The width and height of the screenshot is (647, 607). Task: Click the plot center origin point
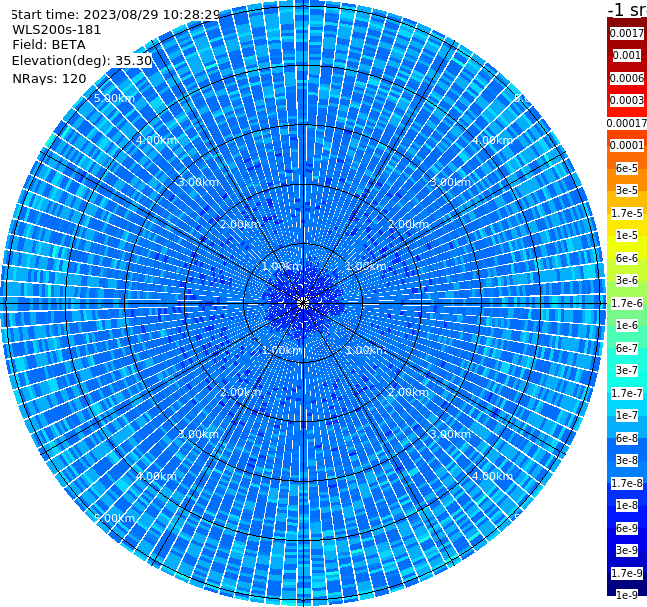(303, 303)
